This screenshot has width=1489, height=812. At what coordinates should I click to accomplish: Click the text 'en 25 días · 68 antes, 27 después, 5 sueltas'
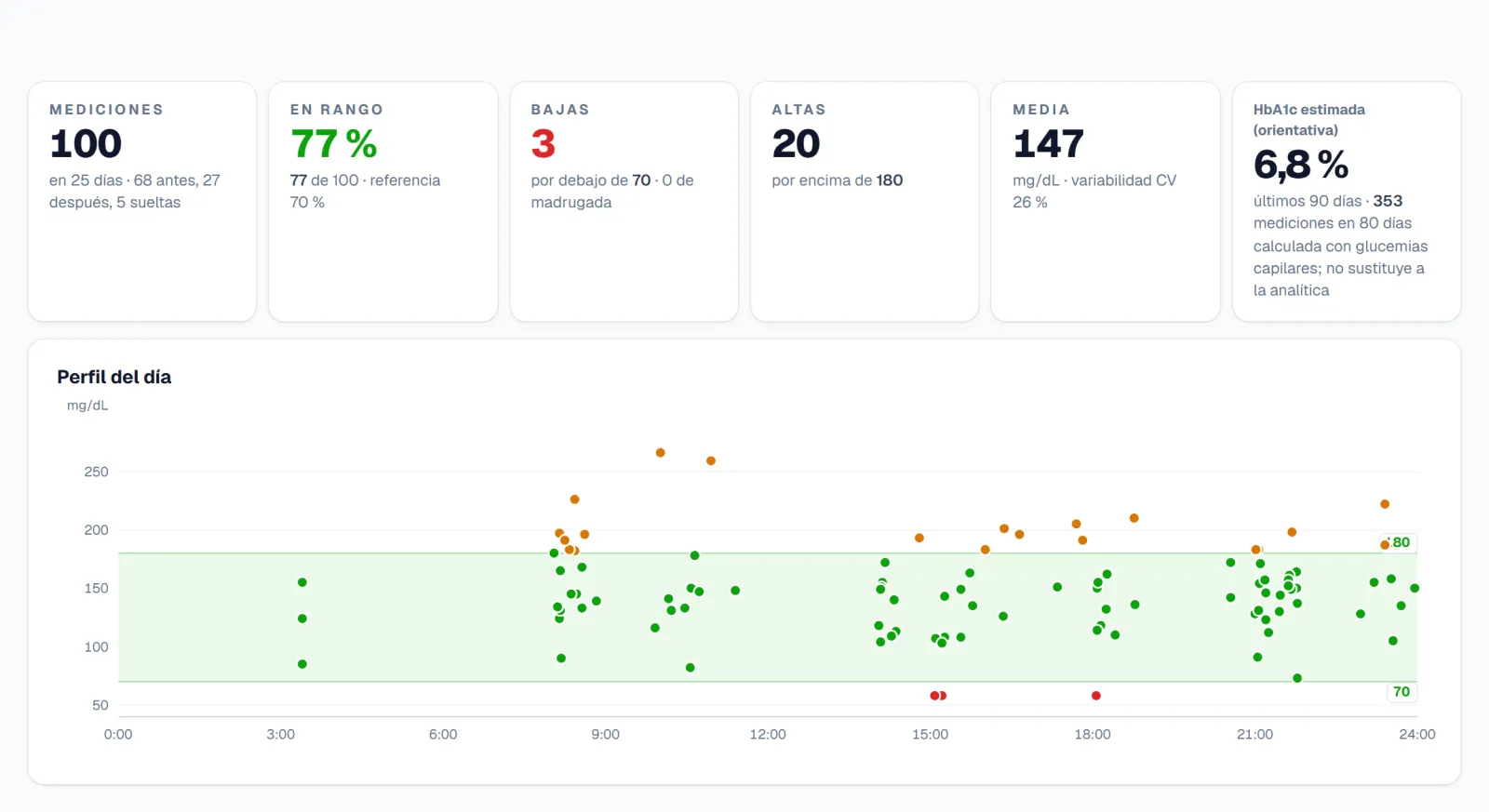(135, 192)
